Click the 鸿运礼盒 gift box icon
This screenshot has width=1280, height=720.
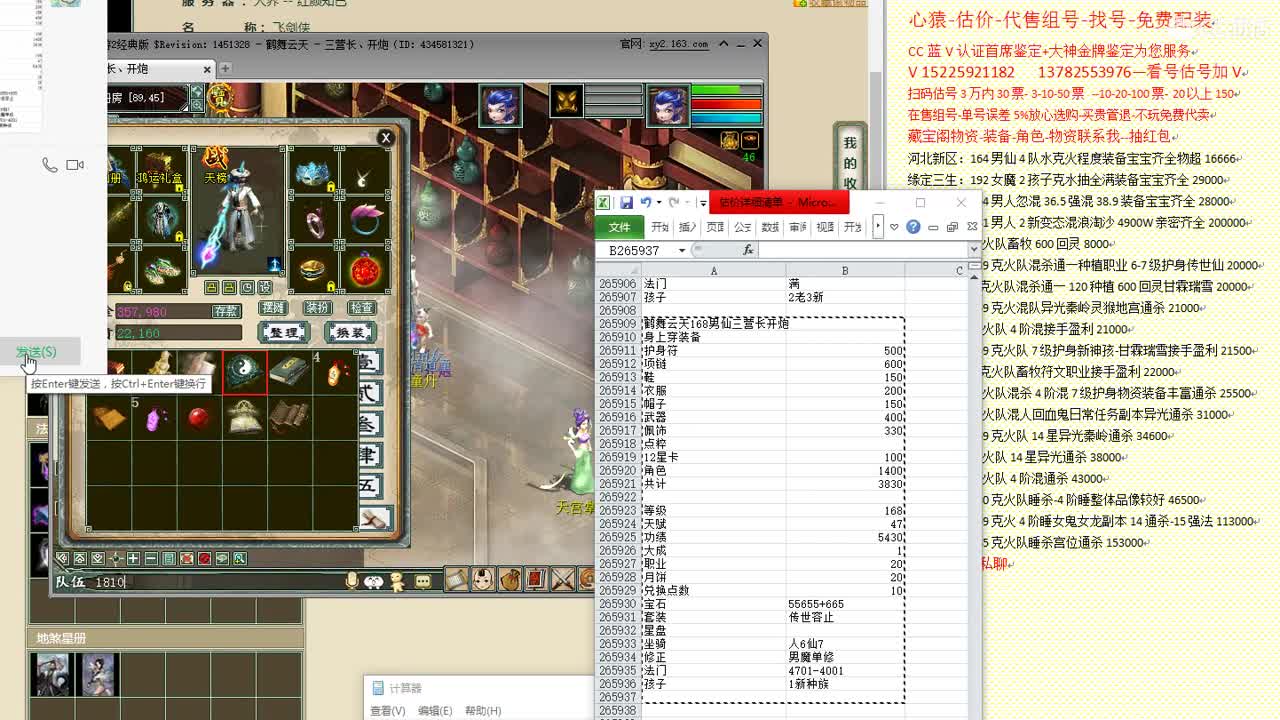(162, 170)
